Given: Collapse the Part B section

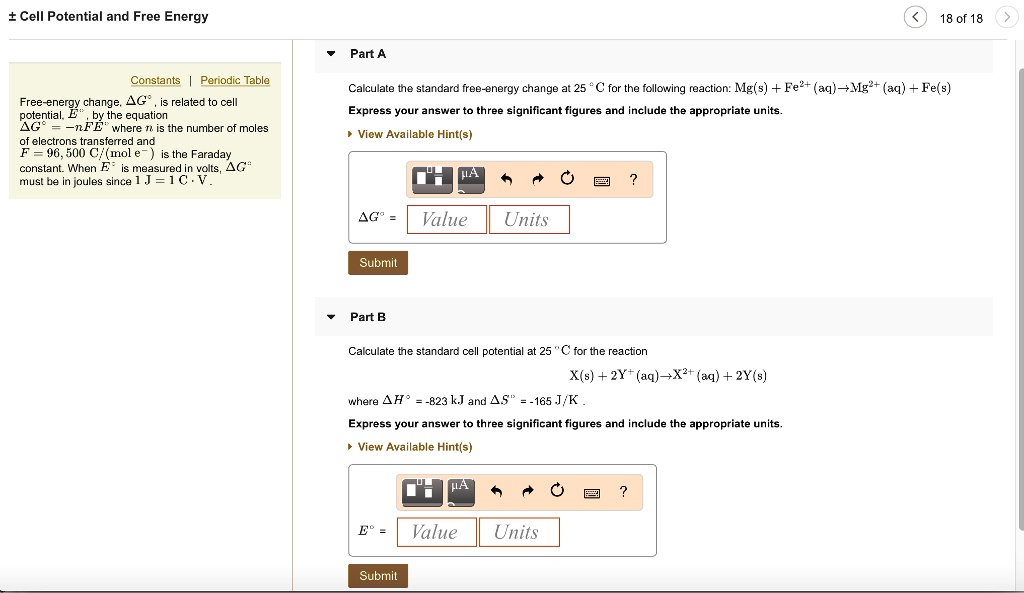Looking at the screenshot, I should coord(331,316).
